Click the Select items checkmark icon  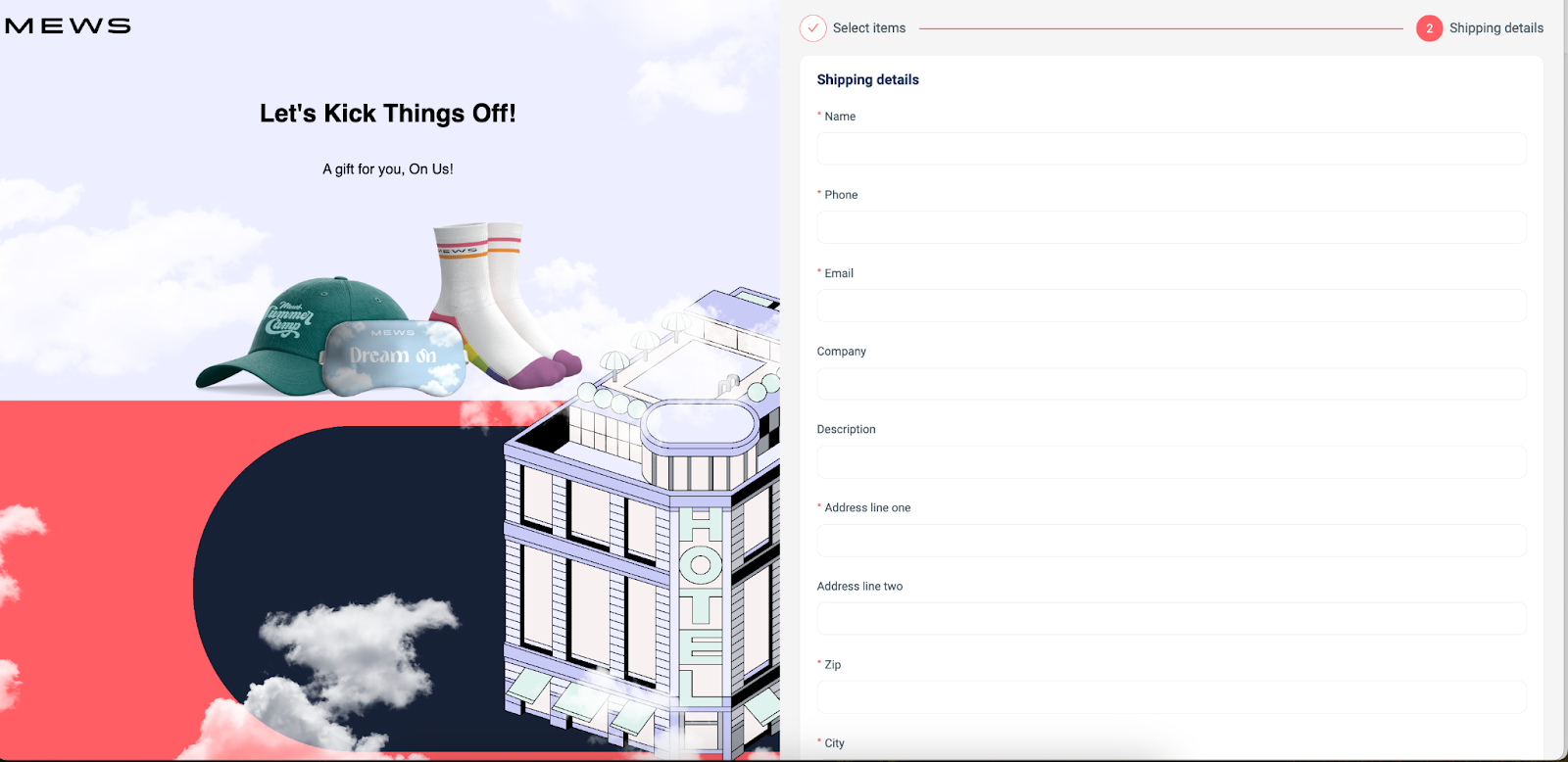(812, 28)
